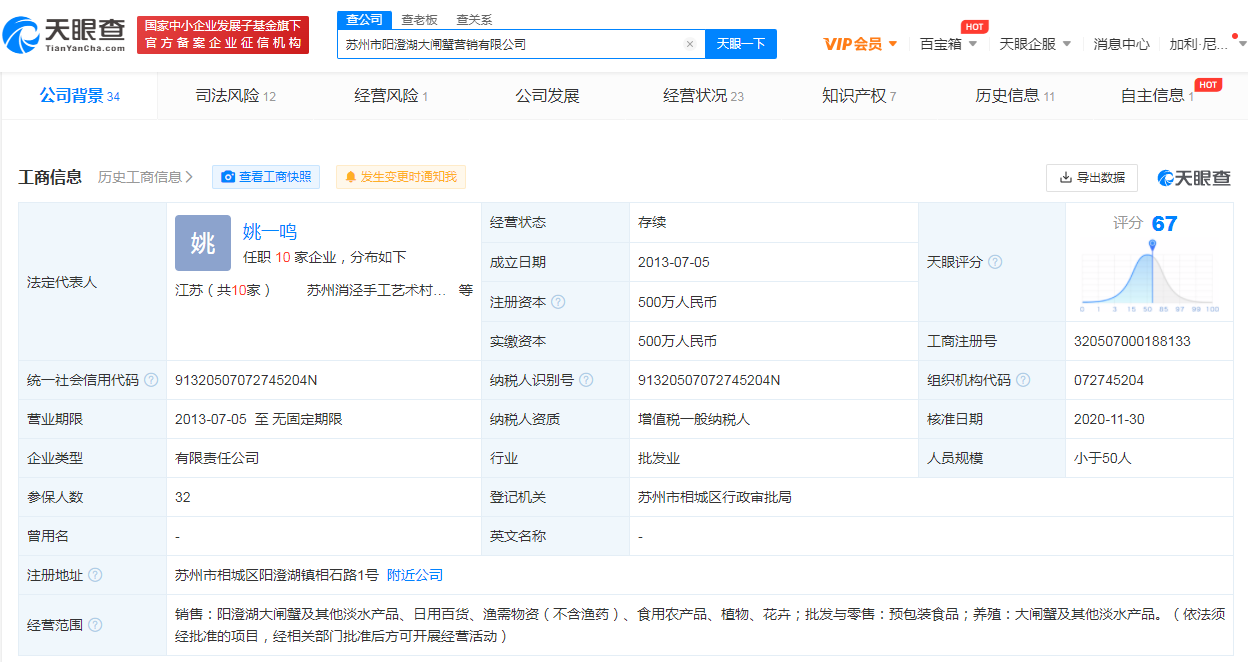Select the 增值税一般纳税人 value
Image resolution: width=1248 pixels, height=662 pixels.
point(694,419)
